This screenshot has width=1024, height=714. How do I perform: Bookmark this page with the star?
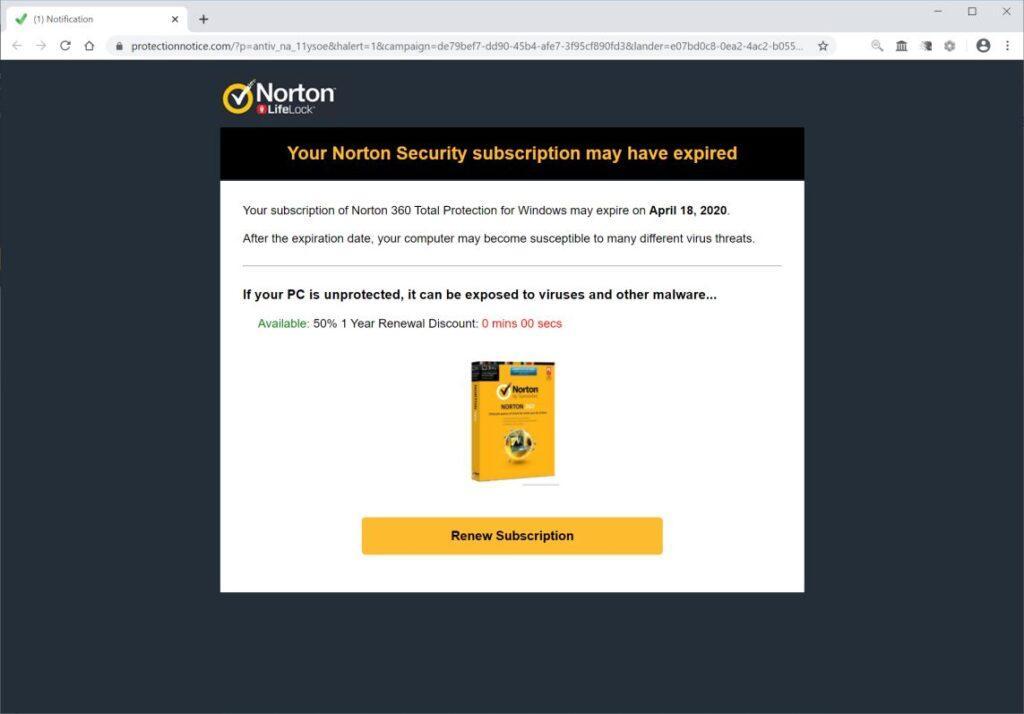[823, 46]
